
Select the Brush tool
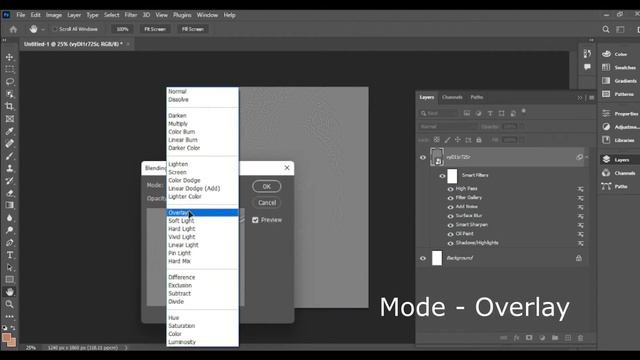tap(9, 156)
